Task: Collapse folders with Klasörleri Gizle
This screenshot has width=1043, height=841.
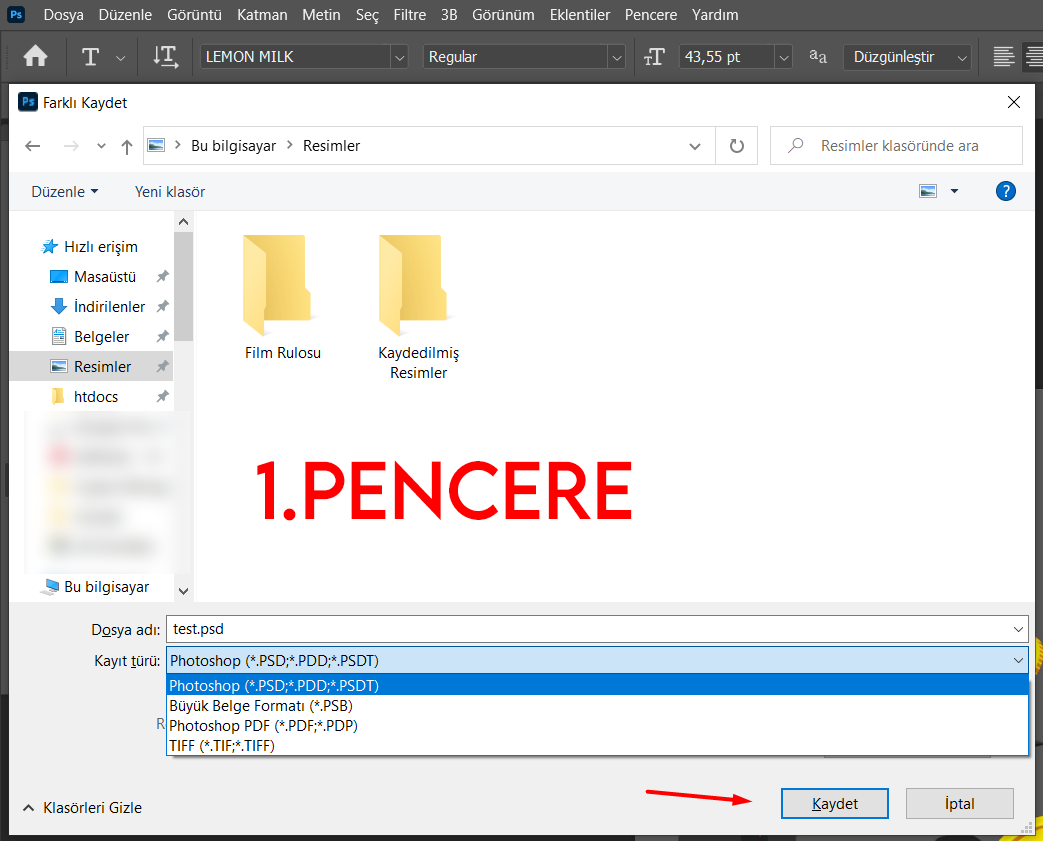Action: coord(82,808)
